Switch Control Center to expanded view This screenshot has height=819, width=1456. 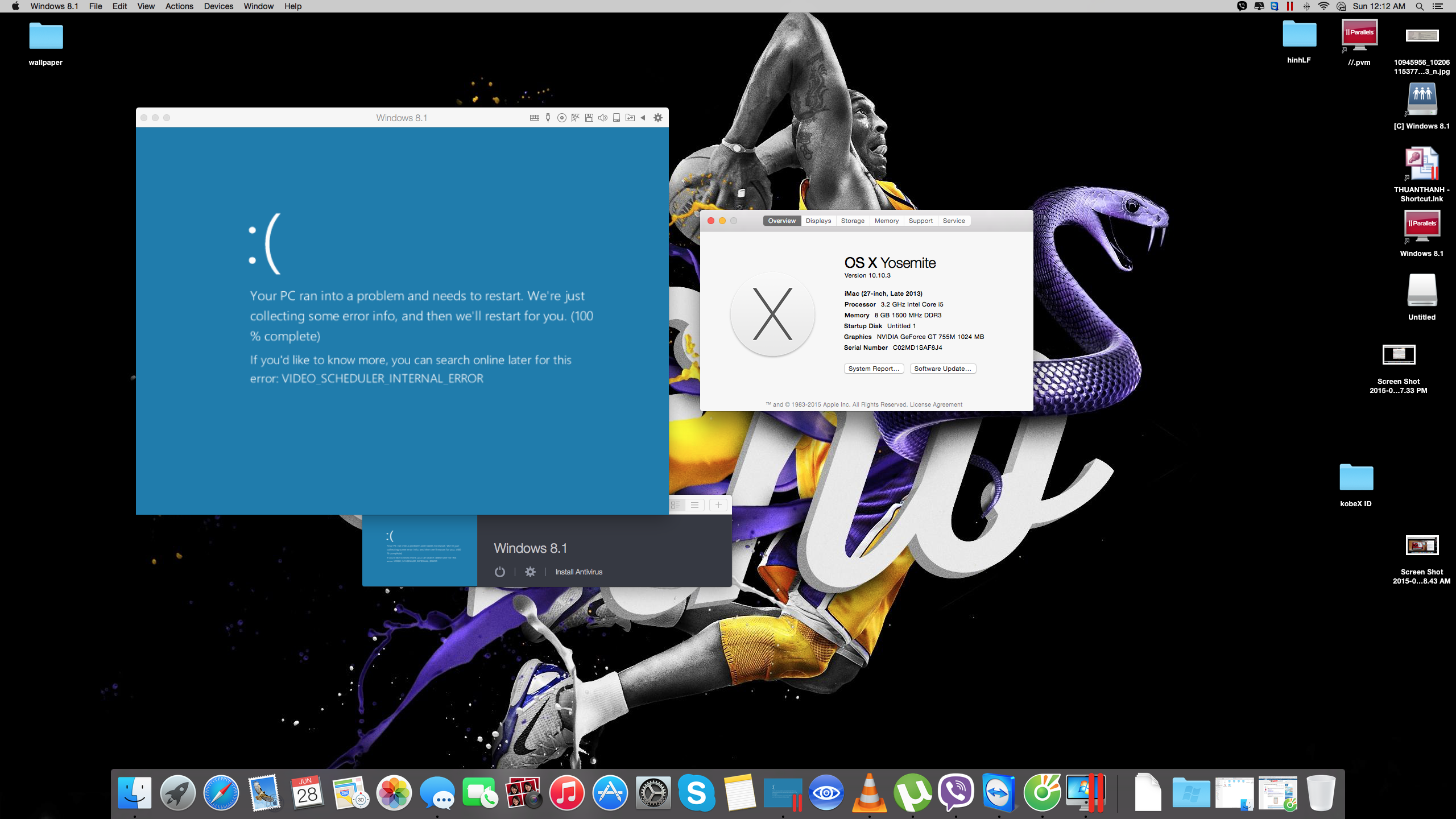pos(676,505)
